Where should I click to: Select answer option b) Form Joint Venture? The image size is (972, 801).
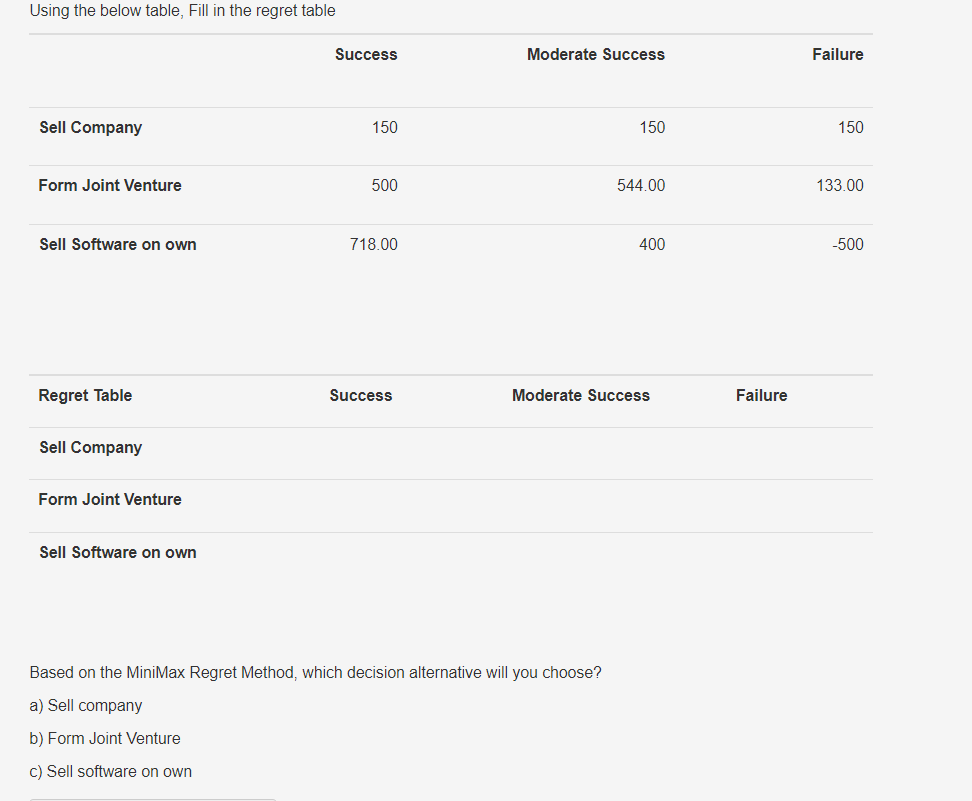click(105, 739)
